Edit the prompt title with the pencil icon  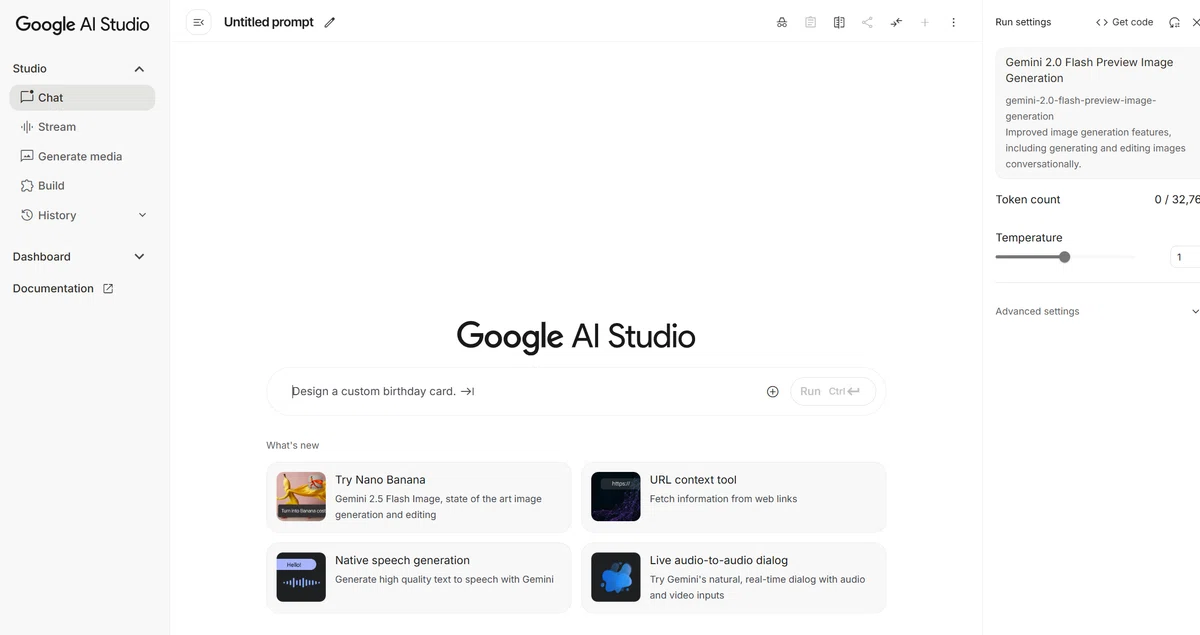click(330, 22)
